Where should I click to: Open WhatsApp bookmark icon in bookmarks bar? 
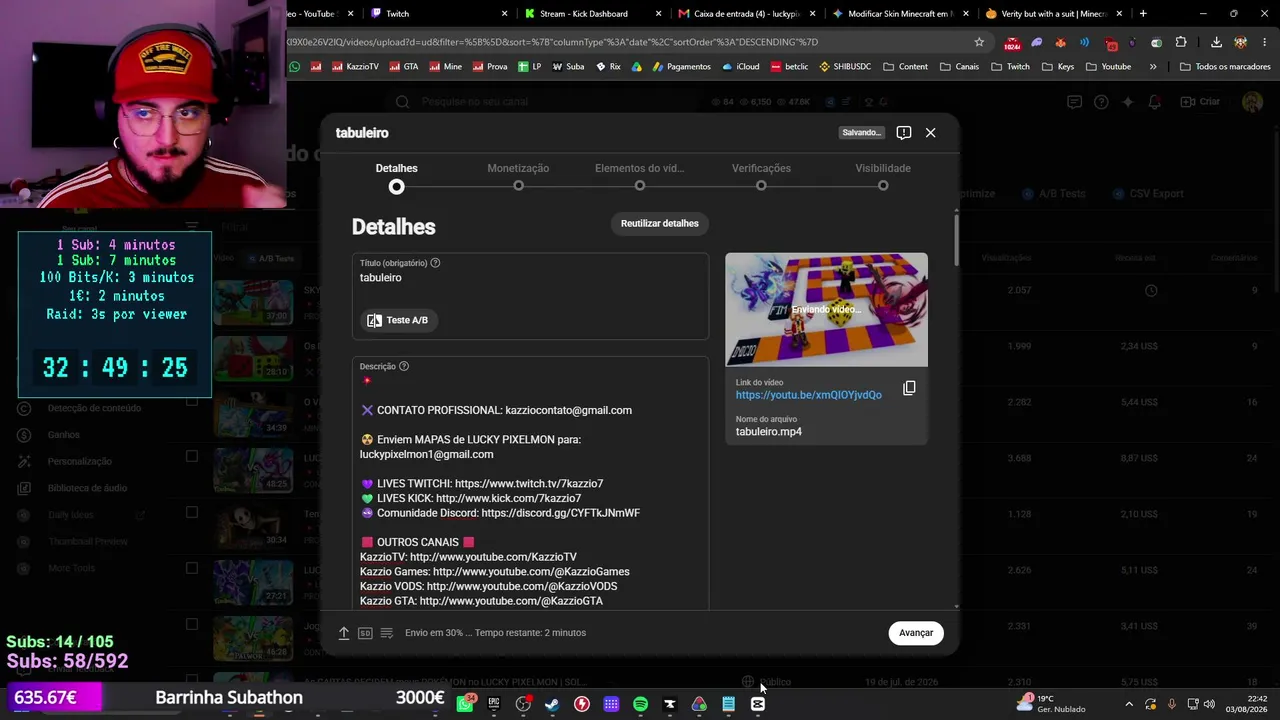[294, 67]
